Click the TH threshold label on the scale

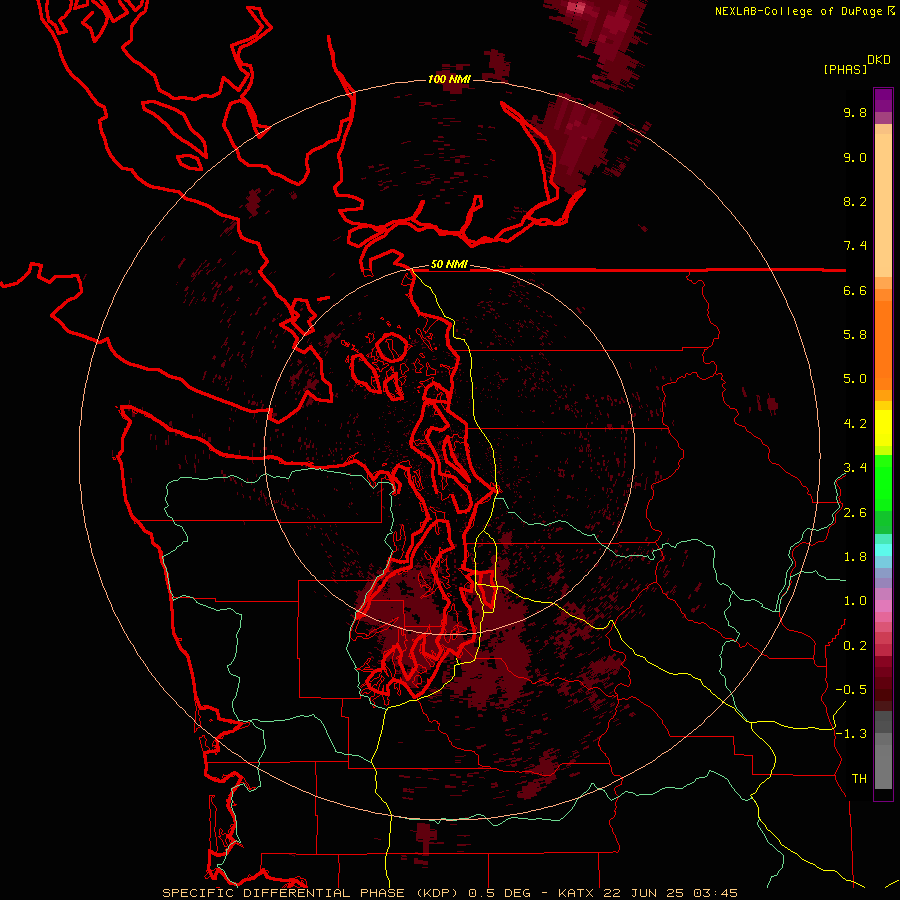[859, 779]
